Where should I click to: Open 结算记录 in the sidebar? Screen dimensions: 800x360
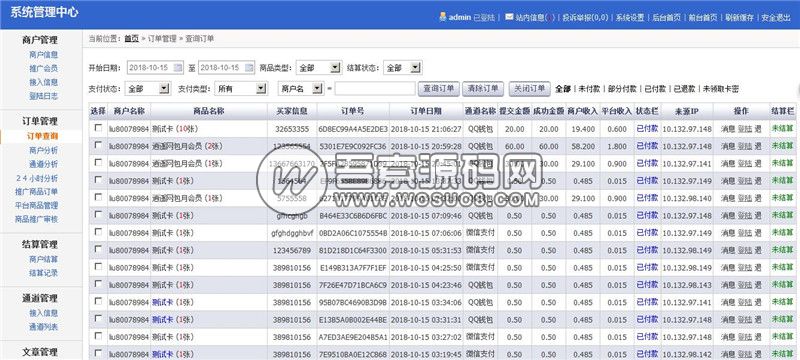(x=43, y=273)
